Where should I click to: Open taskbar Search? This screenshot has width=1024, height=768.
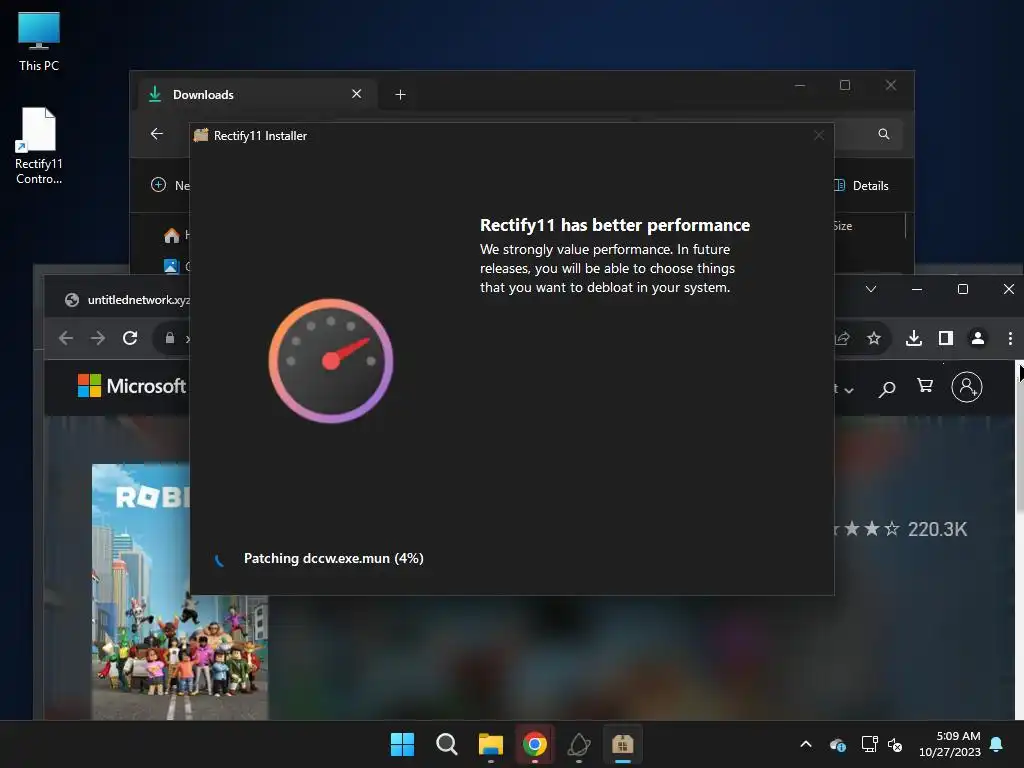[447, 744]
